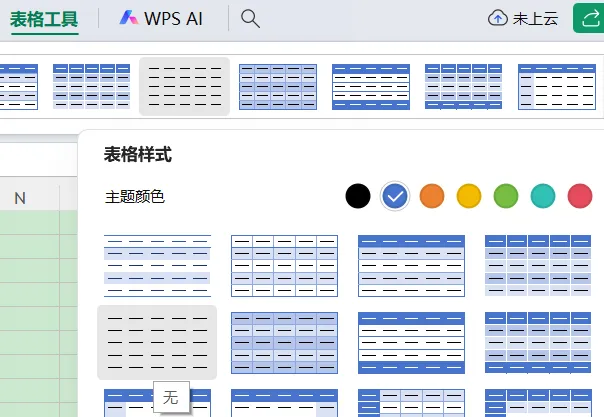The height and width of the screenshot is (417, 604).
Task: Choose first panel style with light banded rows
Action: (x=157, y=266)
